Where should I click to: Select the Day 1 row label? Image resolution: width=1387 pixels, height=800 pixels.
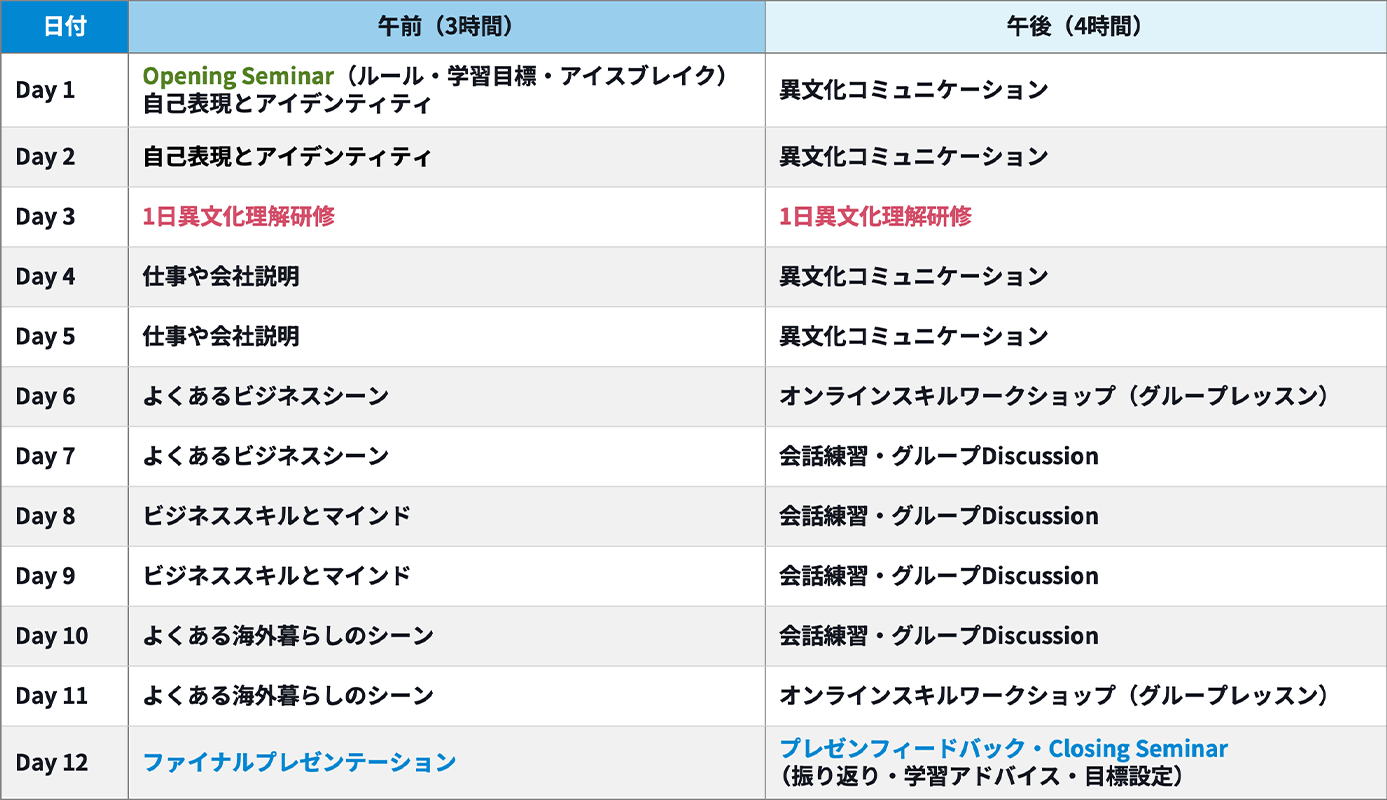tap(45, 90)
